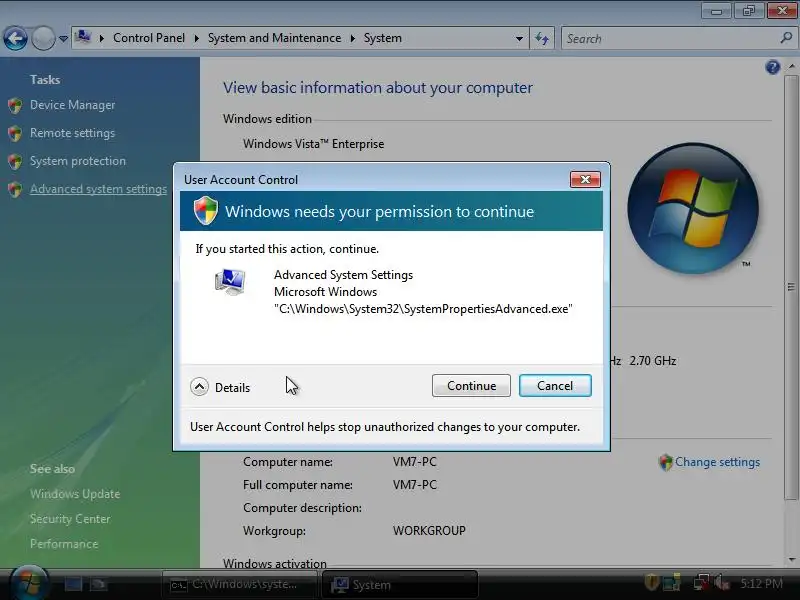Screen dimensions: 800x600
Task: Switch to the C:\Windows\syste... taskbar button
Action: click(x=240, y=584)
